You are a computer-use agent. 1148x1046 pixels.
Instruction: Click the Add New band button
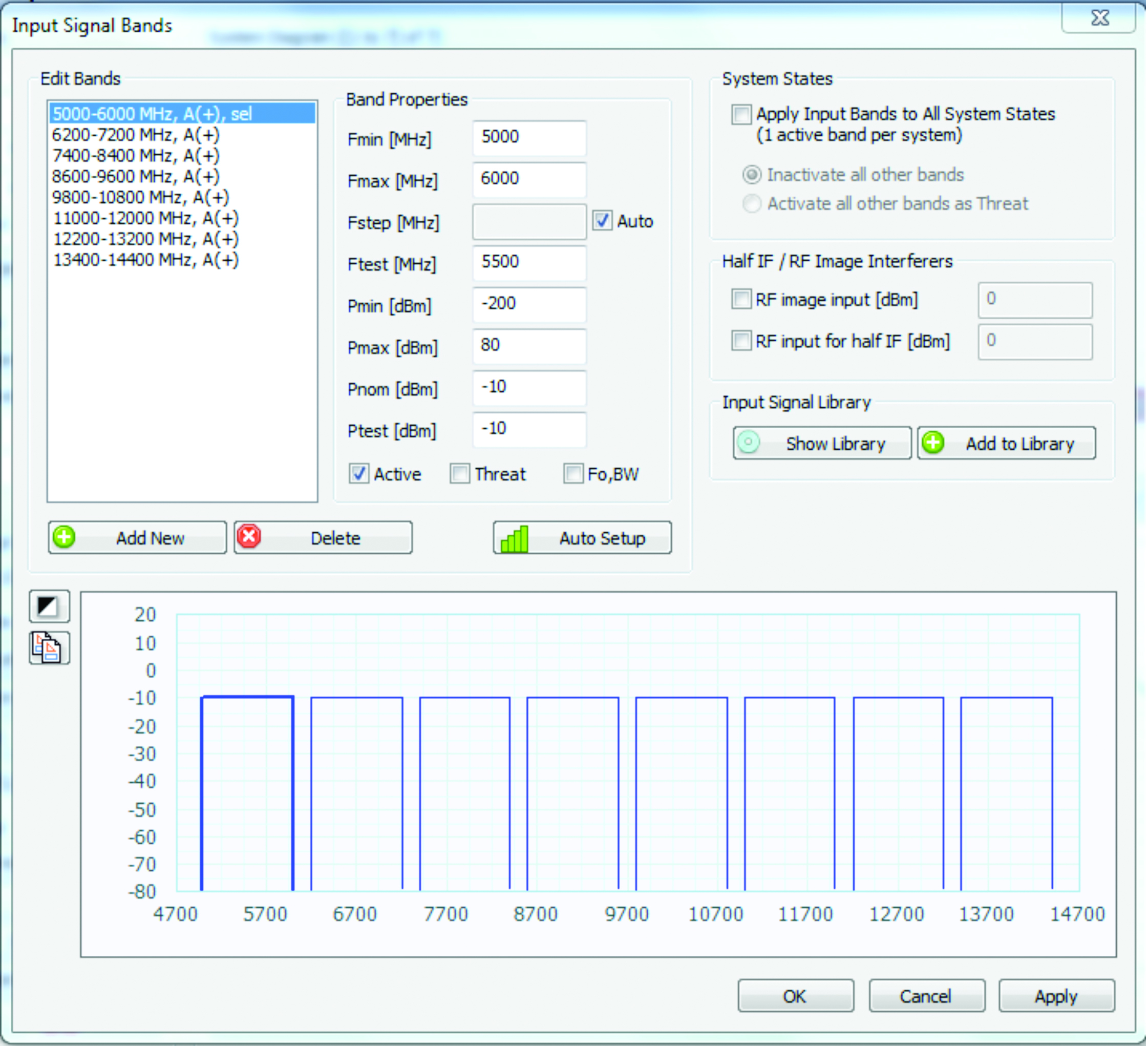137,537
